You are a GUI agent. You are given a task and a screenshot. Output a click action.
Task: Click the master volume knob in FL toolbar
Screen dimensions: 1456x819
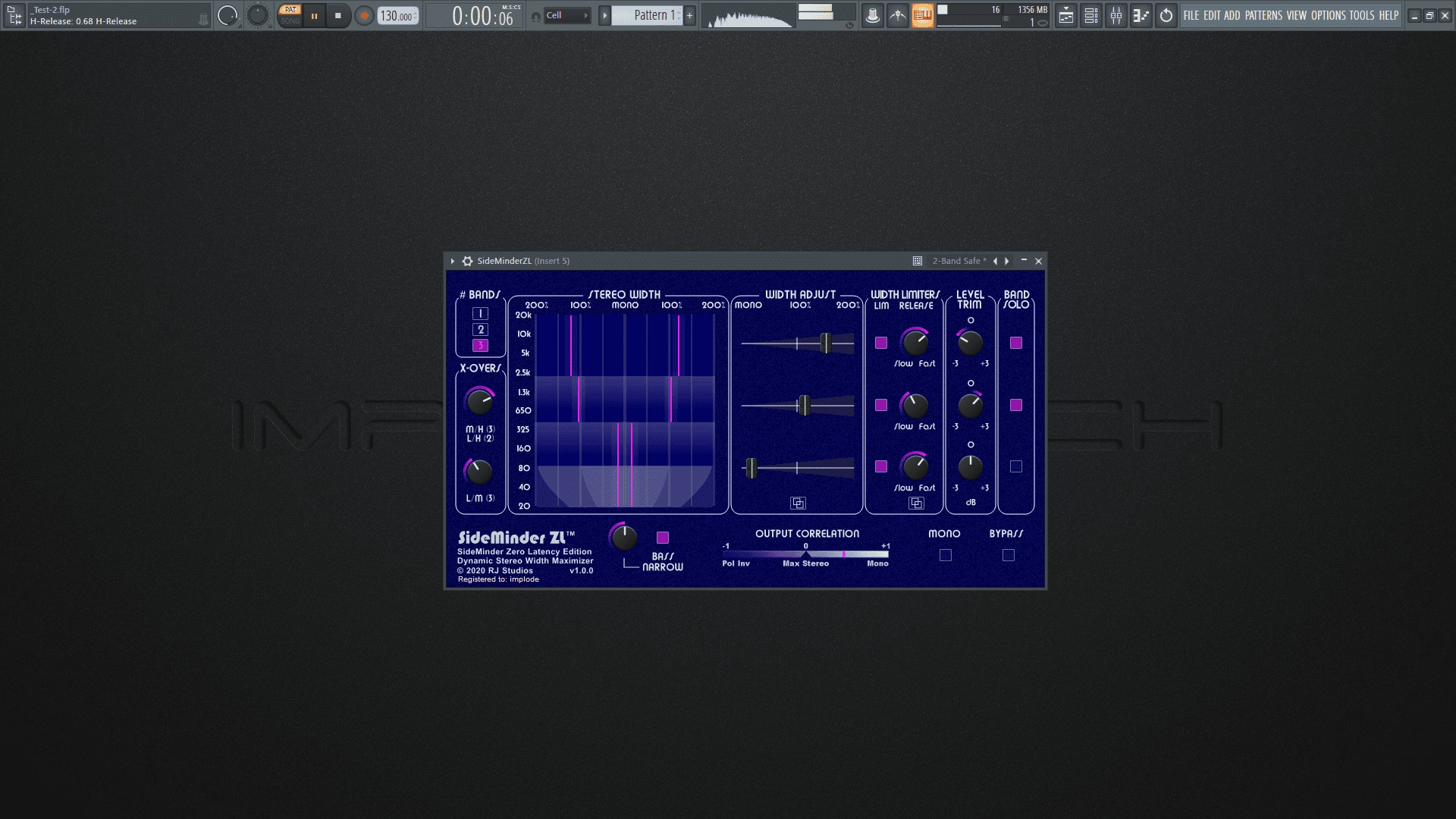coord(227,15)
